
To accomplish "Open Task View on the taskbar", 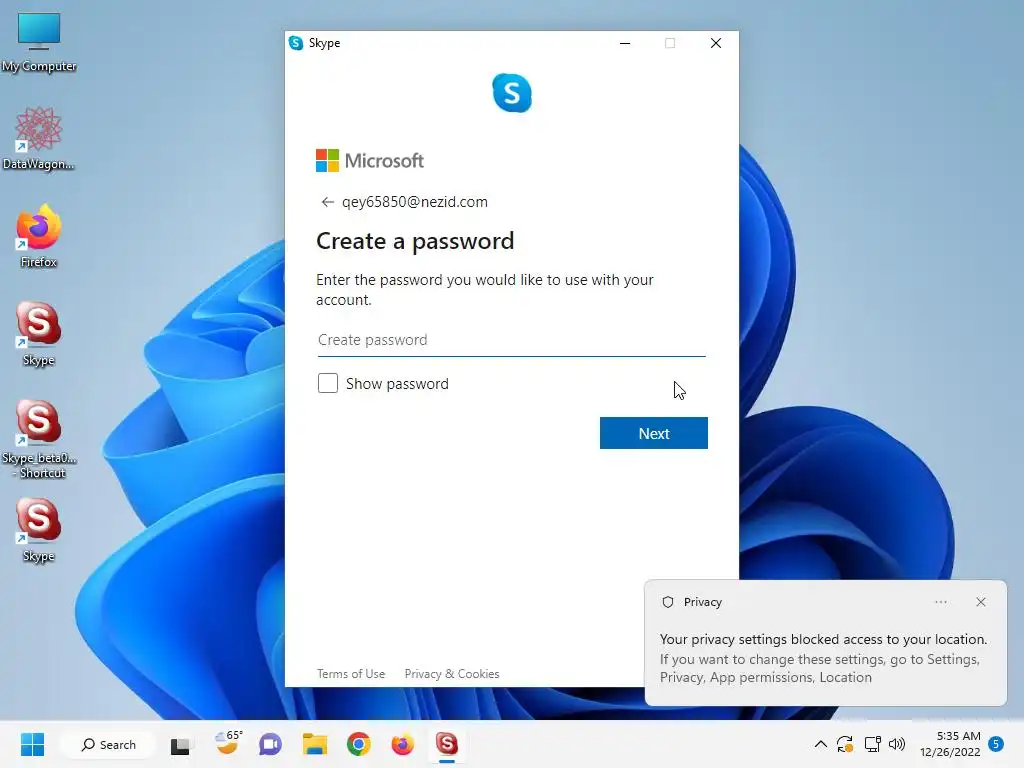I will pos(180,745).
